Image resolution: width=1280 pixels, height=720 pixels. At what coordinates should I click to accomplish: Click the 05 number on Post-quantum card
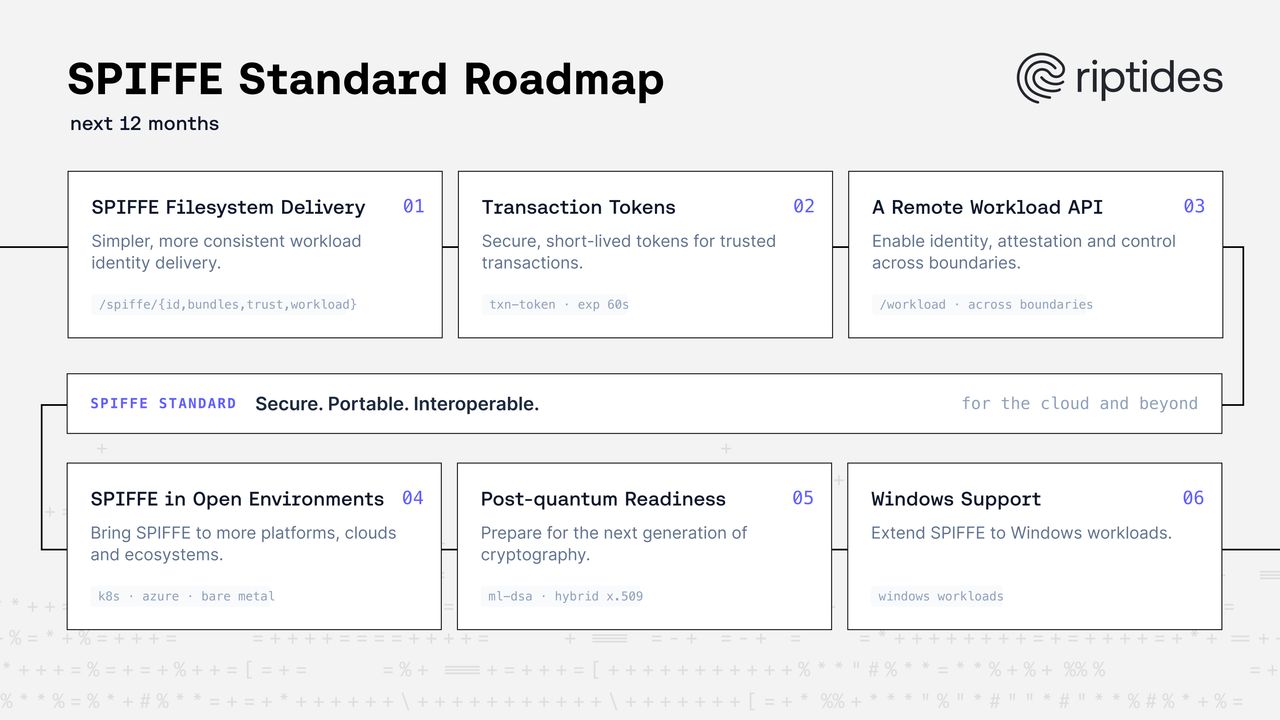[x=803, y=498]
